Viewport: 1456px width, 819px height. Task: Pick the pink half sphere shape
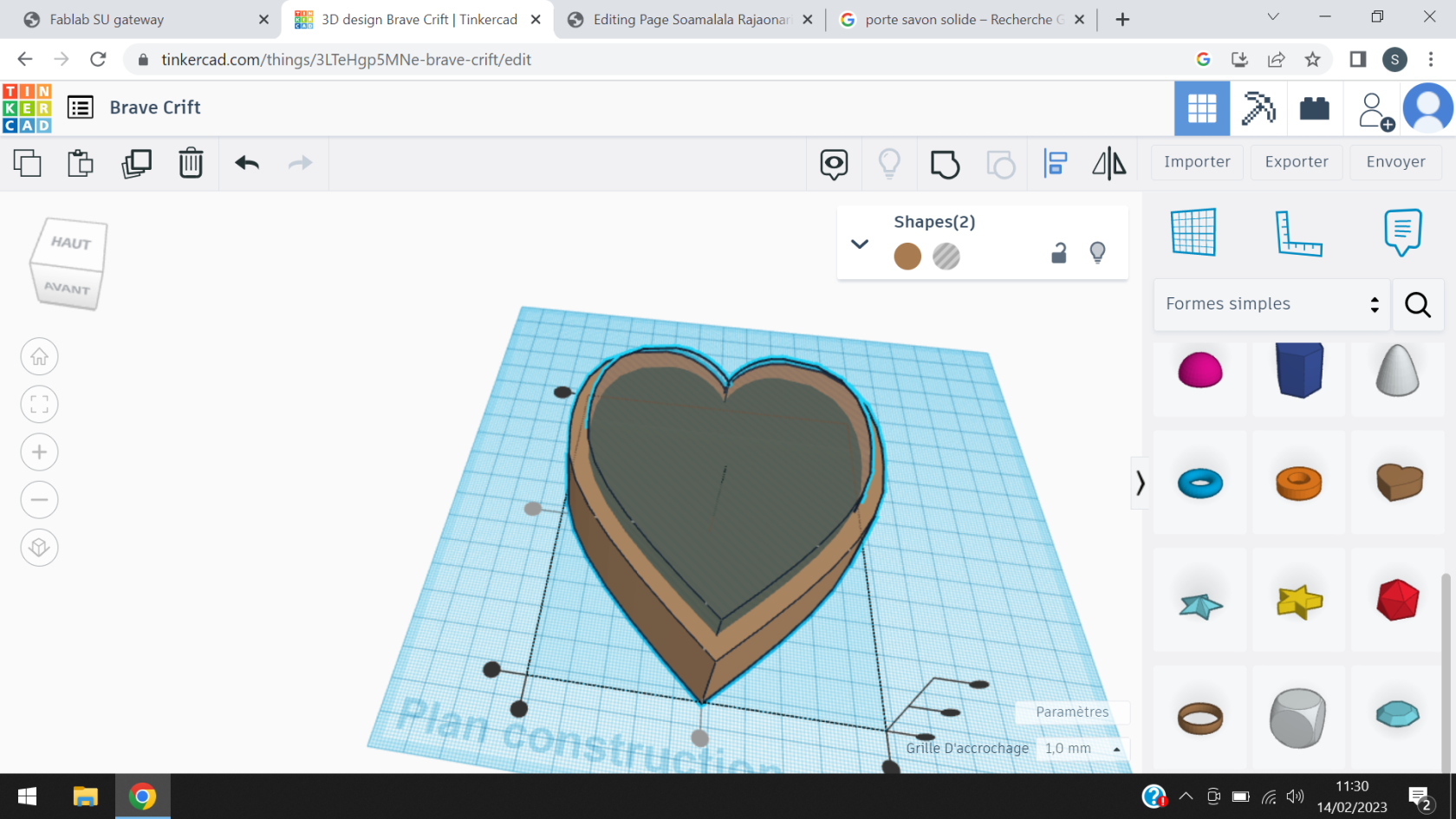(1200, 371)
